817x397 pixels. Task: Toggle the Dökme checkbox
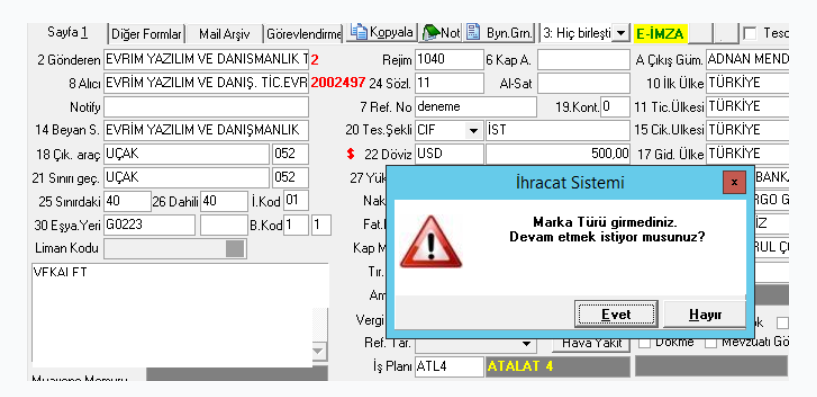[645, 342]
